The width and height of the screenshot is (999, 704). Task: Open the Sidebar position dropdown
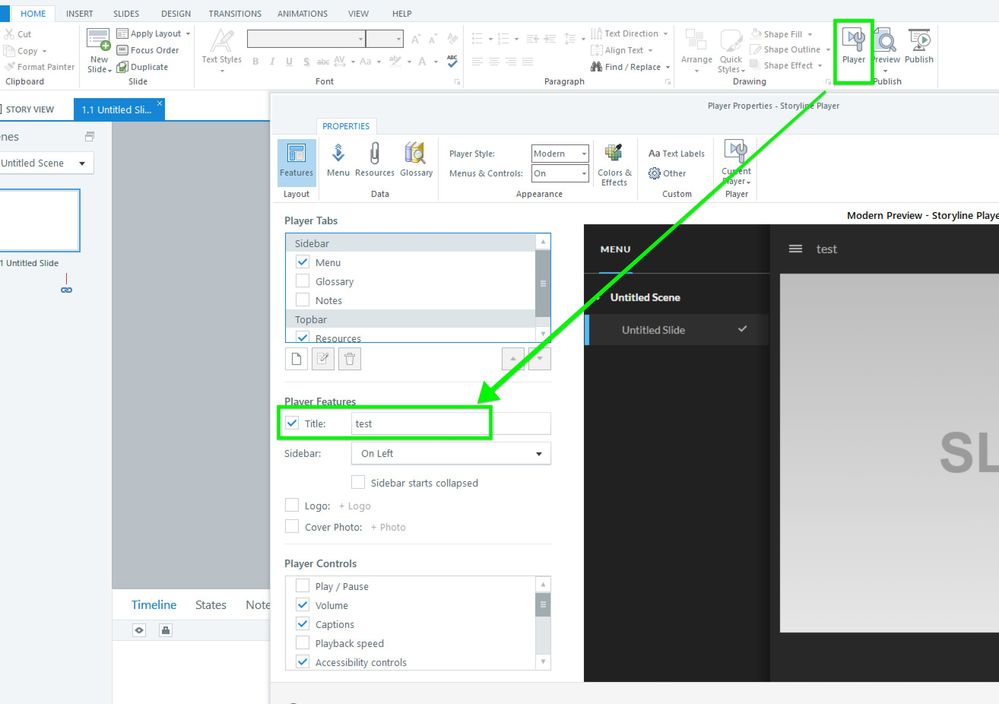point(450,454)
